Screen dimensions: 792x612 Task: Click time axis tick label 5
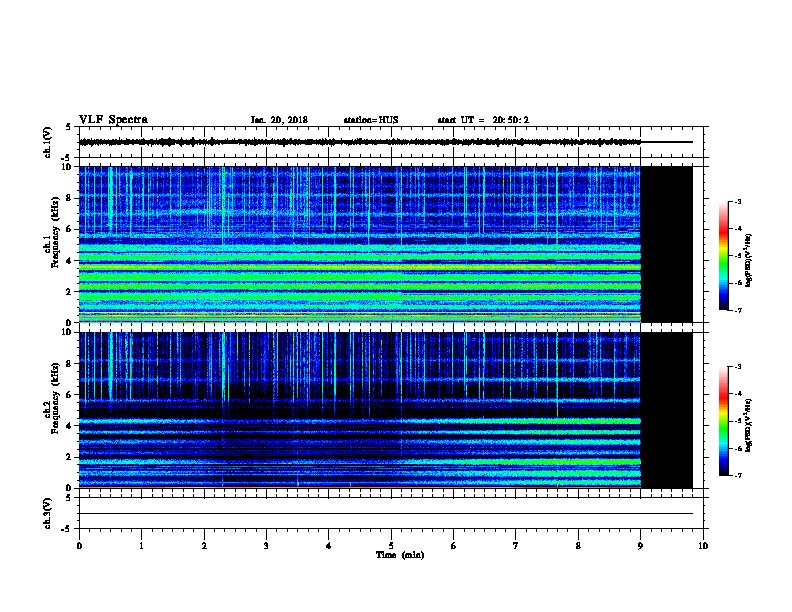coord(391,545)
